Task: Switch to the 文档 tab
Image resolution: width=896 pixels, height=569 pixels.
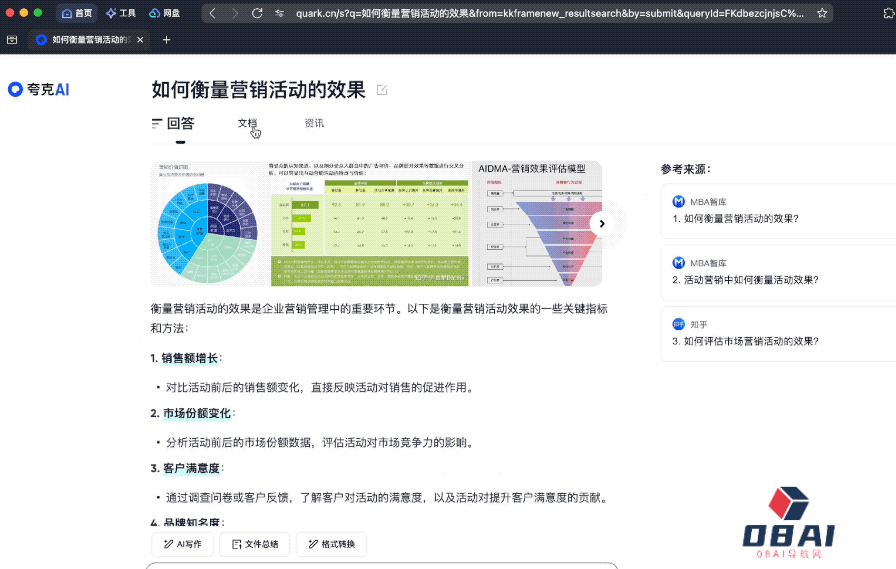Action: tap(247, 123)
